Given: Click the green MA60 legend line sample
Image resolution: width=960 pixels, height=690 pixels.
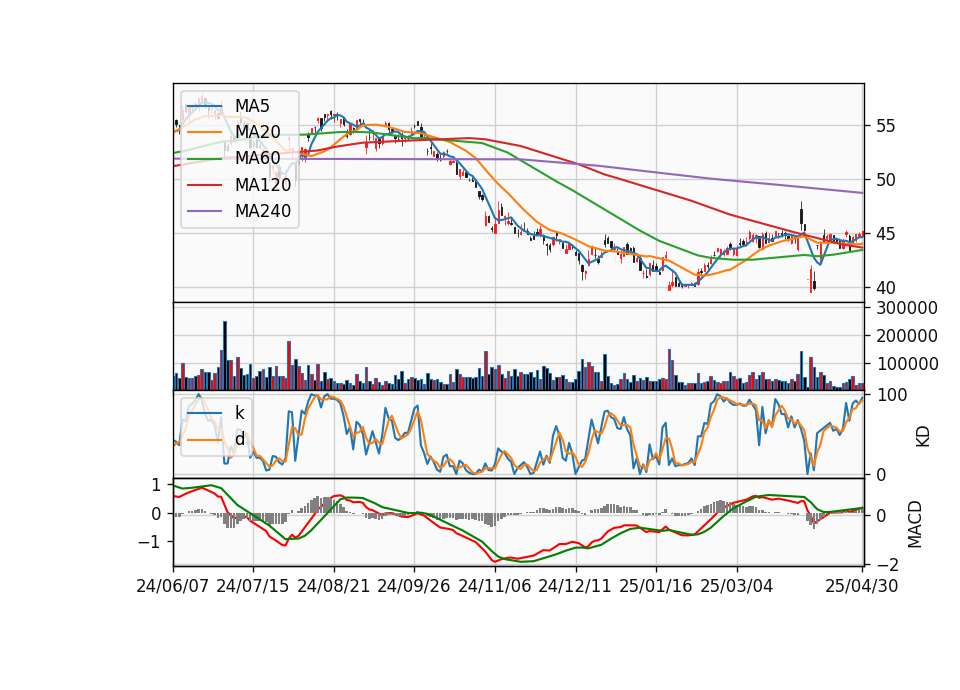Looking at the screenshot, I should [x=204, y=159].
